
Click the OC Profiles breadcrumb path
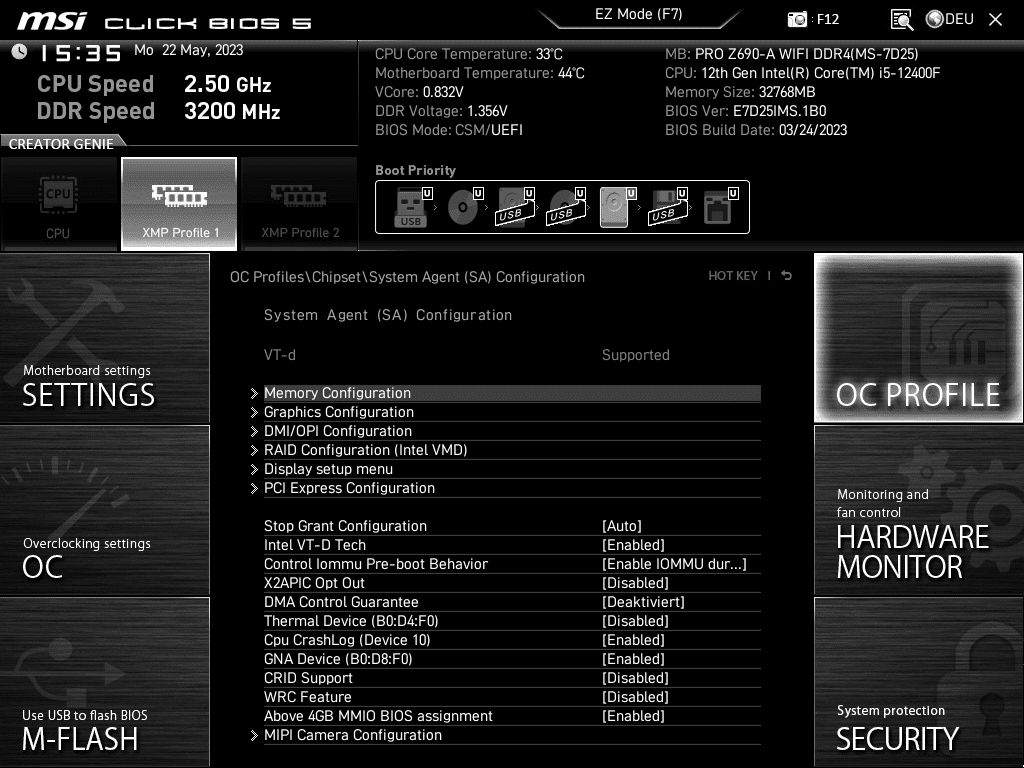pos(407,277)
